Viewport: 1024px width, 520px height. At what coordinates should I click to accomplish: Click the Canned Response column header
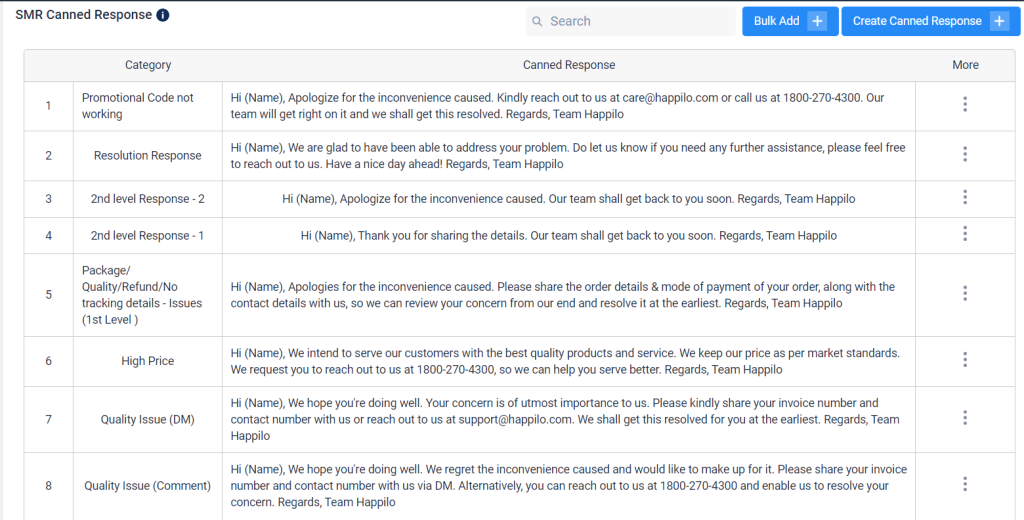point(569,65)
